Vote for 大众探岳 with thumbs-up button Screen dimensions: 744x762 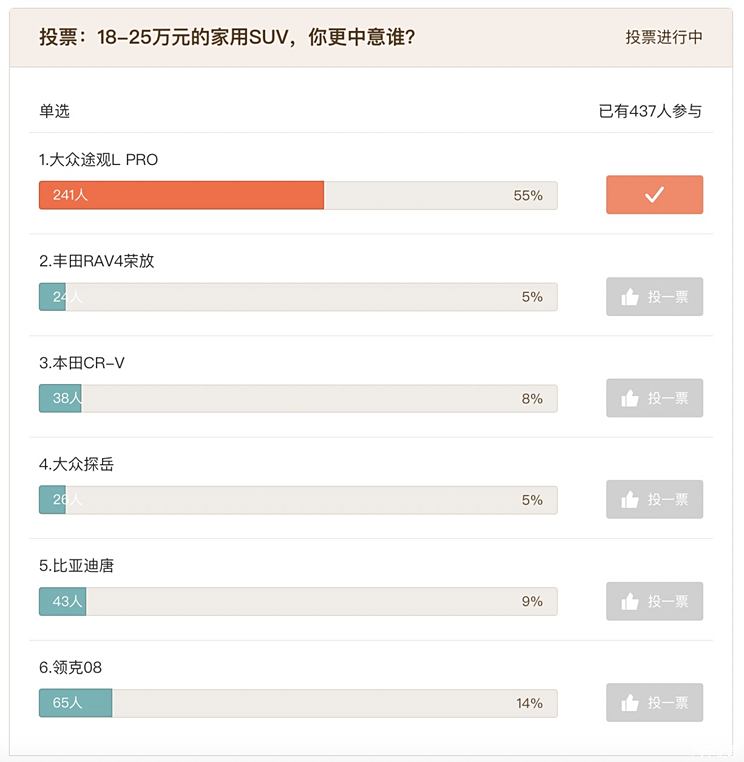point(654,500)
